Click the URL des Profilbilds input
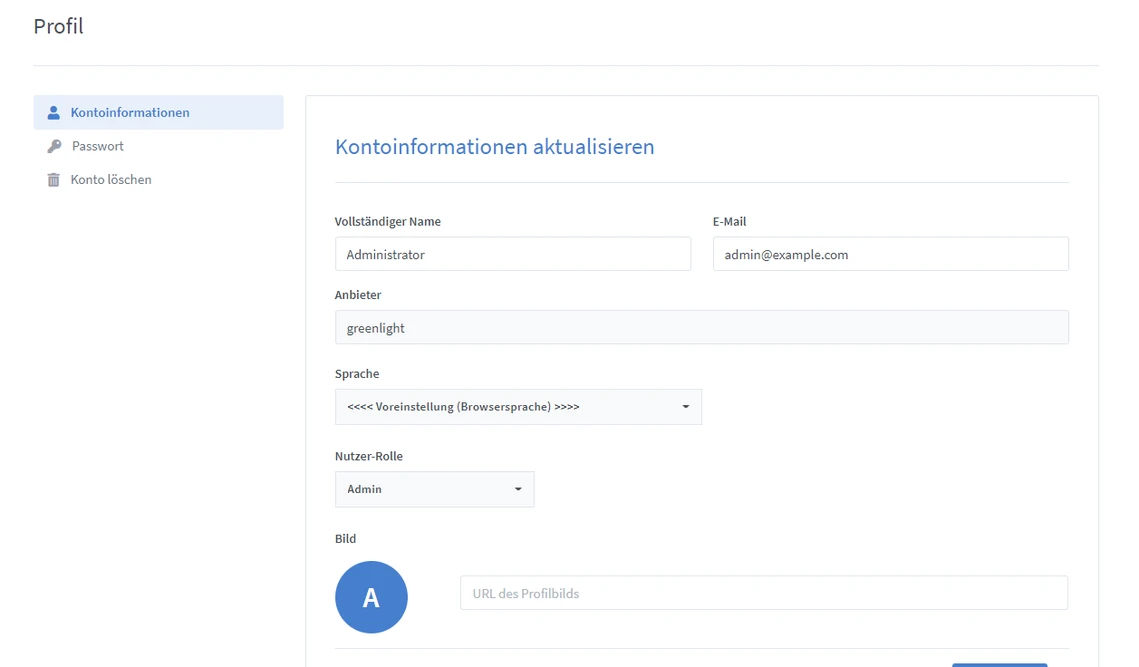1139x667 pixels. [763, 593]
